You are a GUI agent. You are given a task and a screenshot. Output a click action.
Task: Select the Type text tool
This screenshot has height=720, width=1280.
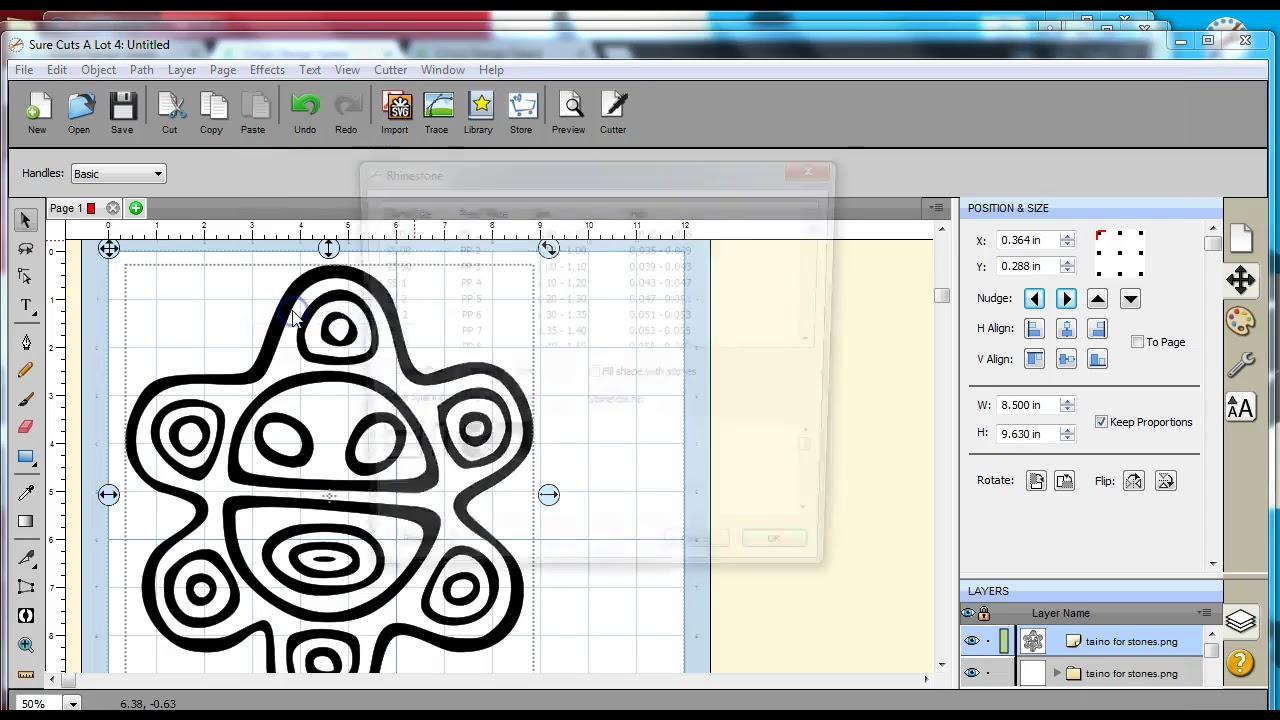coord(26,306)
